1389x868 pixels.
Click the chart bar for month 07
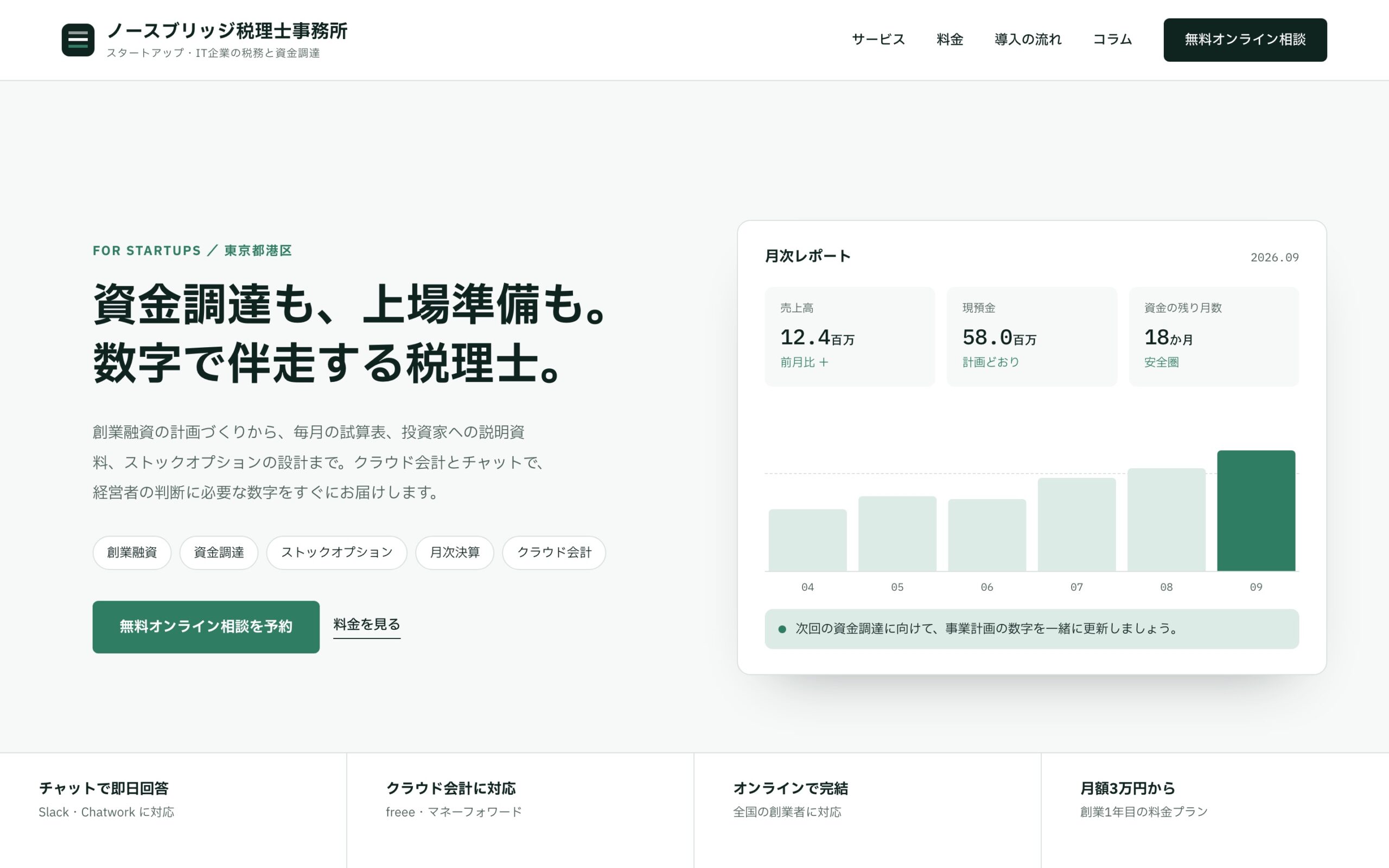click(1077, 525)
